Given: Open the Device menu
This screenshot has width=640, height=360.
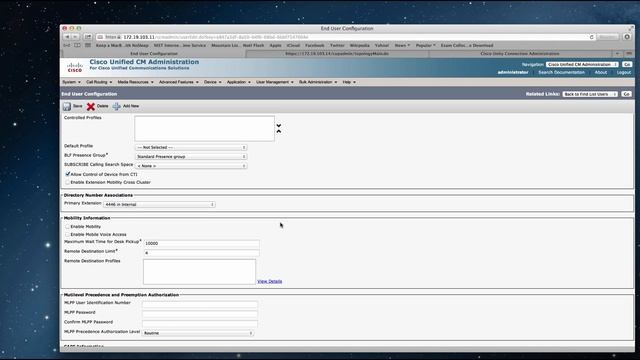Looking at the screenshot, I should 213,82.
